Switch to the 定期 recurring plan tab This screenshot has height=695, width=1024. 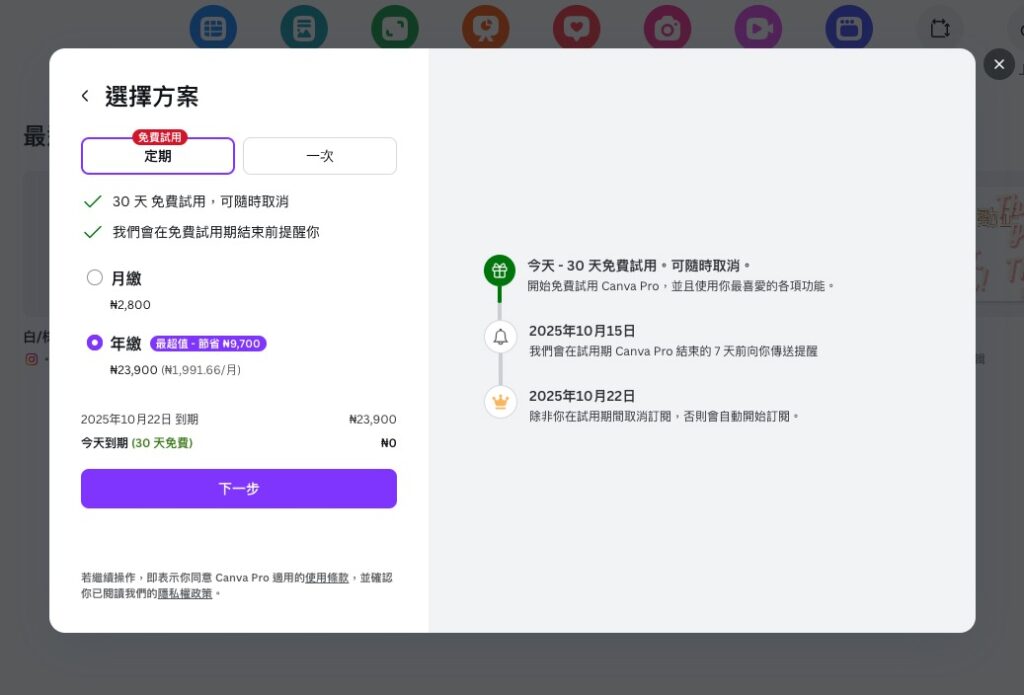point(158,156)
